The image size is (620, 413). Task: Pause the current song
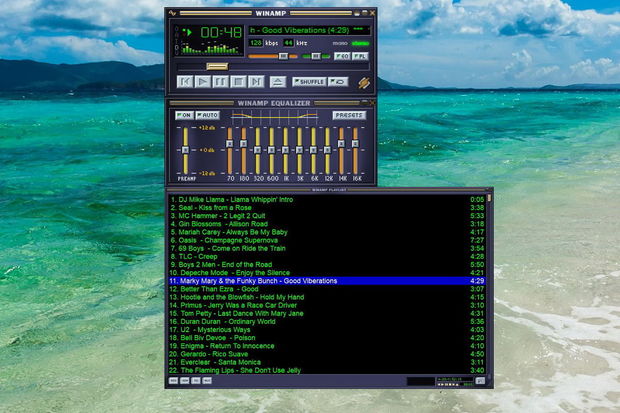click(x=220, y=81)
